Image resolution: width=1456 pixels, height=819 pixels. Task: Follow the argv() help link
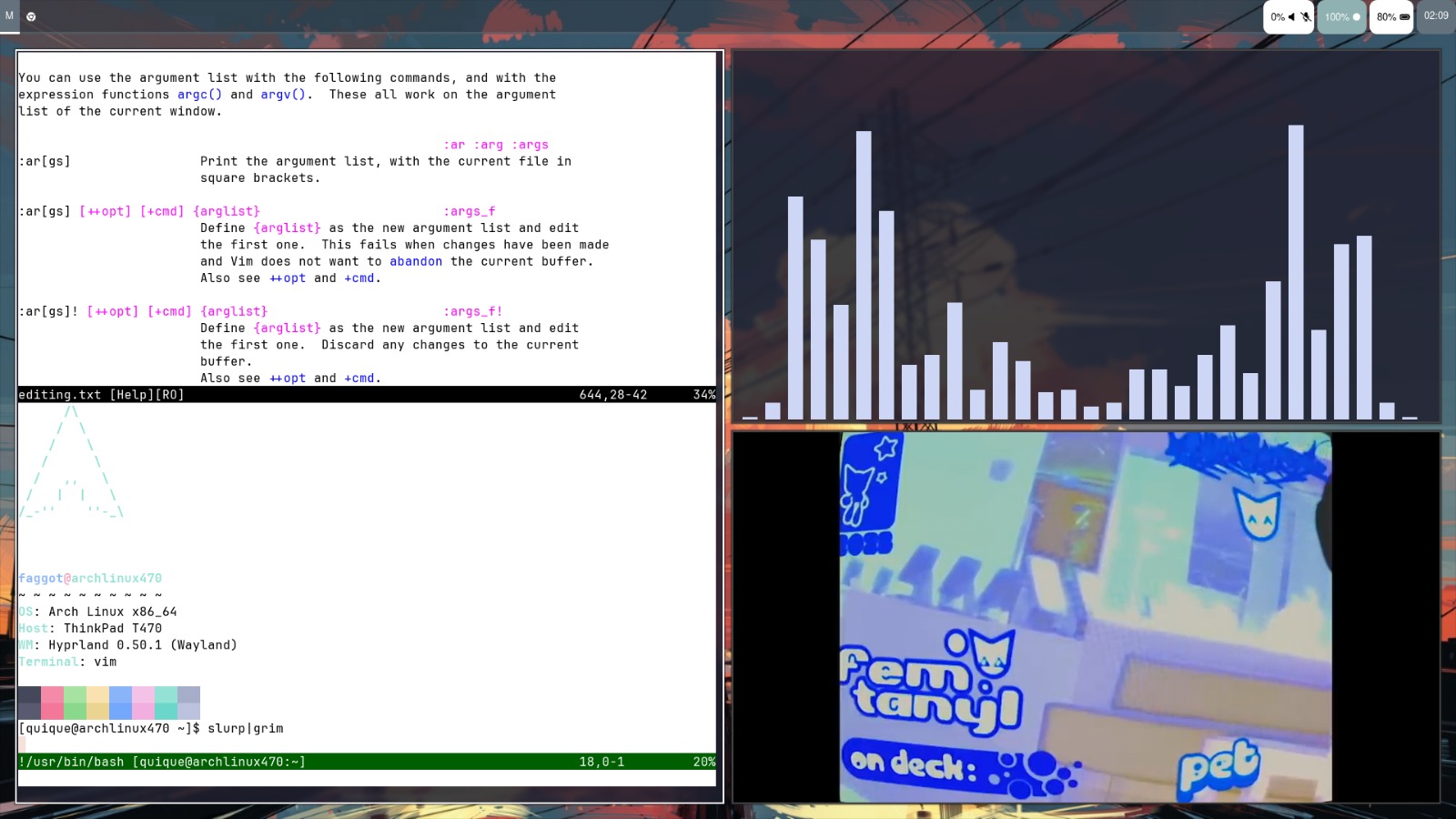tap(283, 95)
